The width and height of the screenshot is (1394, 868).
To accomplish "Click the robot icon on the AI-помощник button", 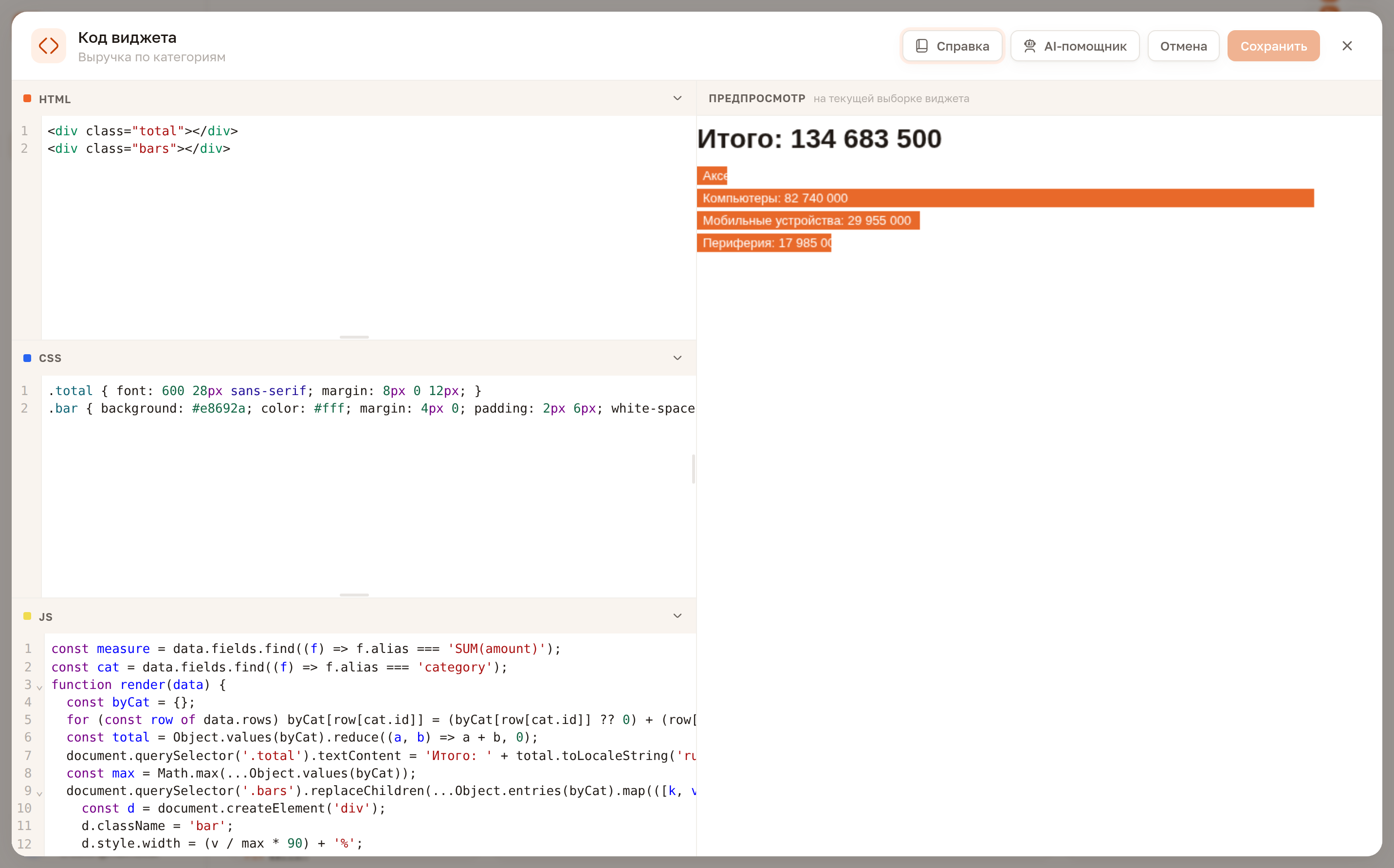I will click(1029, 46).
